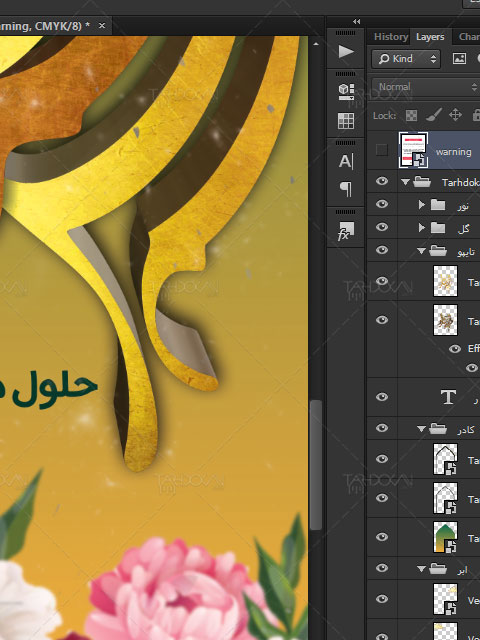Select the text layer T thumbnail
Image resolution: width=480 pixels, height=640 pixels.
tap(448, 397)
